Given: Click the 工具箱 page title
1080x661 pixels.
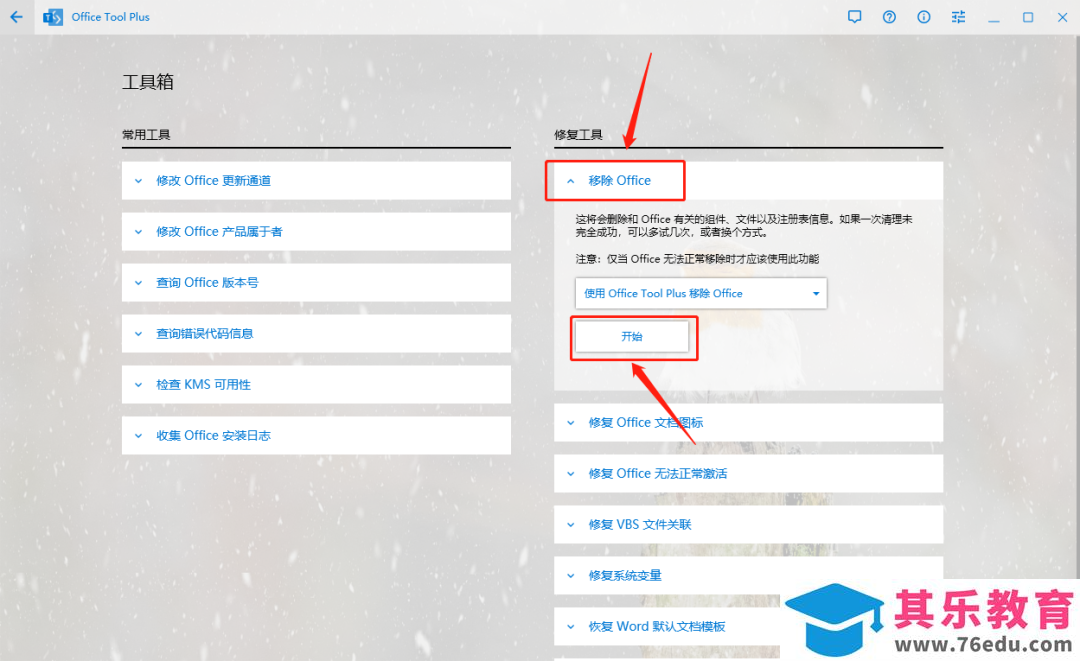Looking at the screenshot, I should [x=147, y=82].
